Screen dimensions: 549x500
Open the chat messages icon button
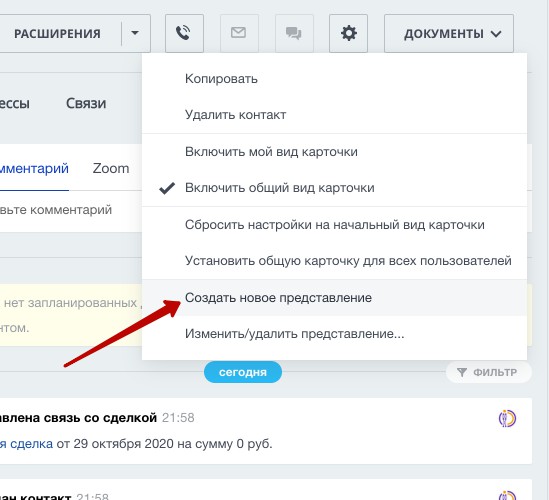(x=294, y=33)
